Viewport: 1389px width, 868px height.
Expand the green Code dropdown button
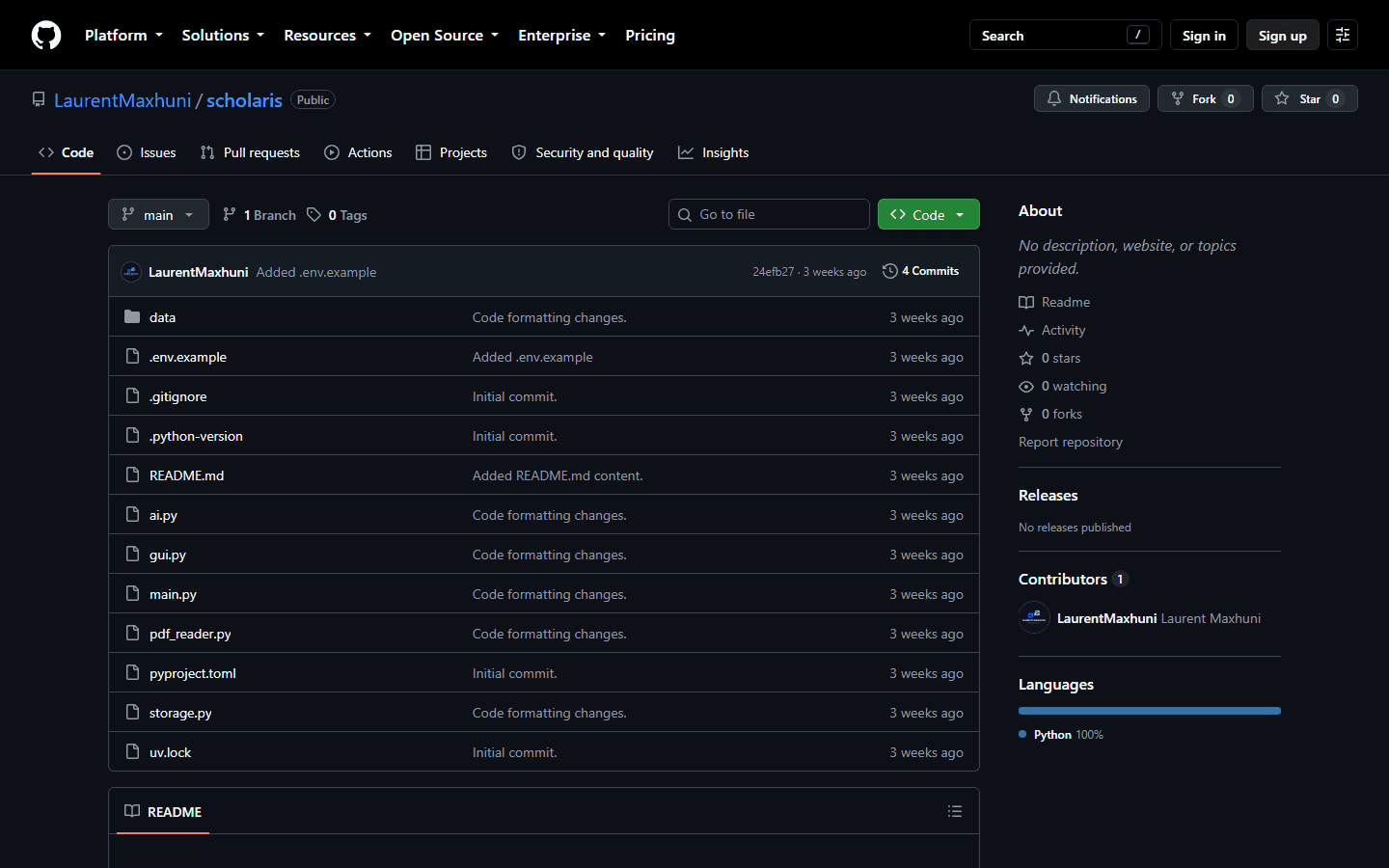coord(928,214)
